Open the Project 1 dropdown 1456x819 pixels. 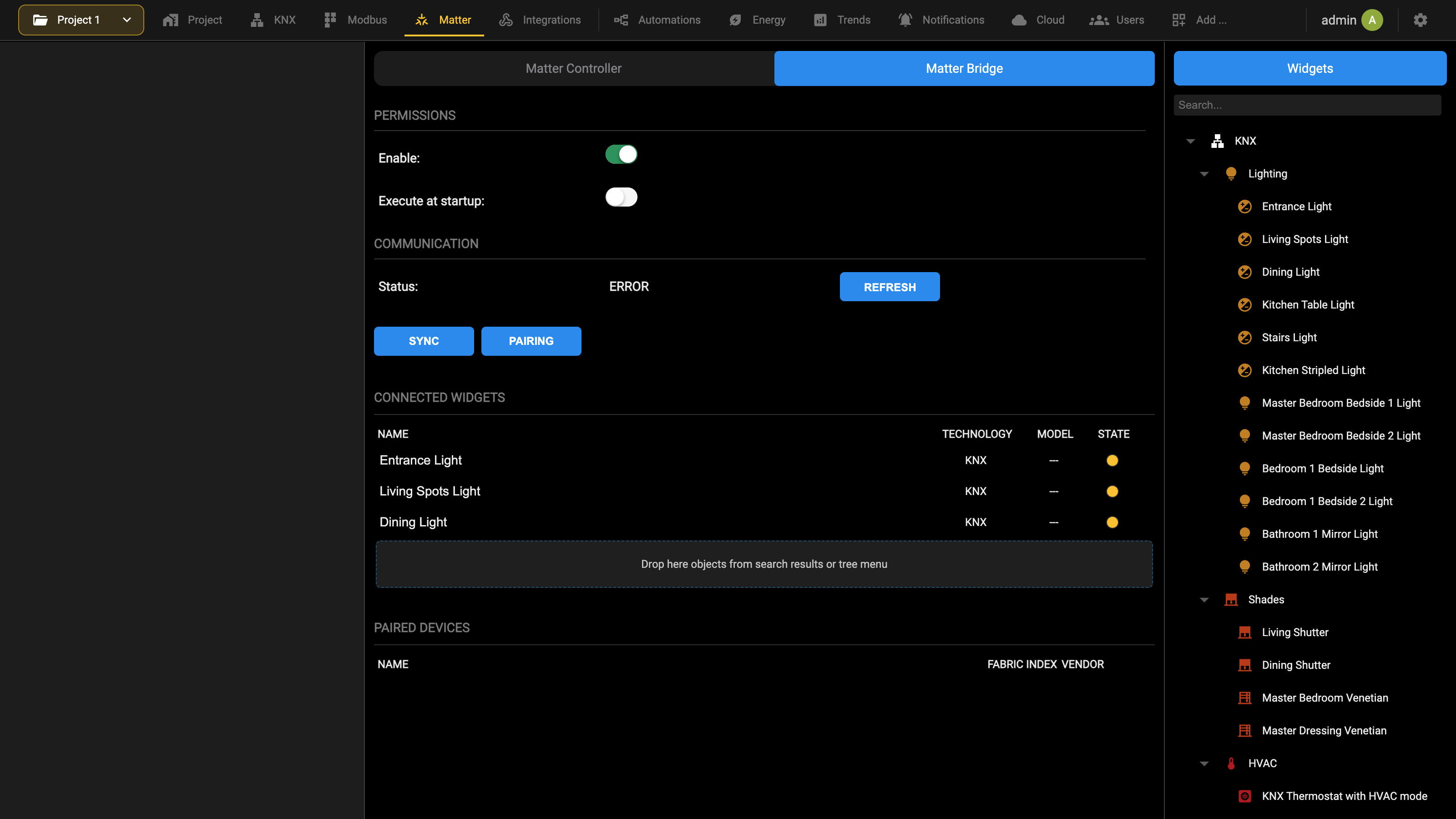point(81,20)
